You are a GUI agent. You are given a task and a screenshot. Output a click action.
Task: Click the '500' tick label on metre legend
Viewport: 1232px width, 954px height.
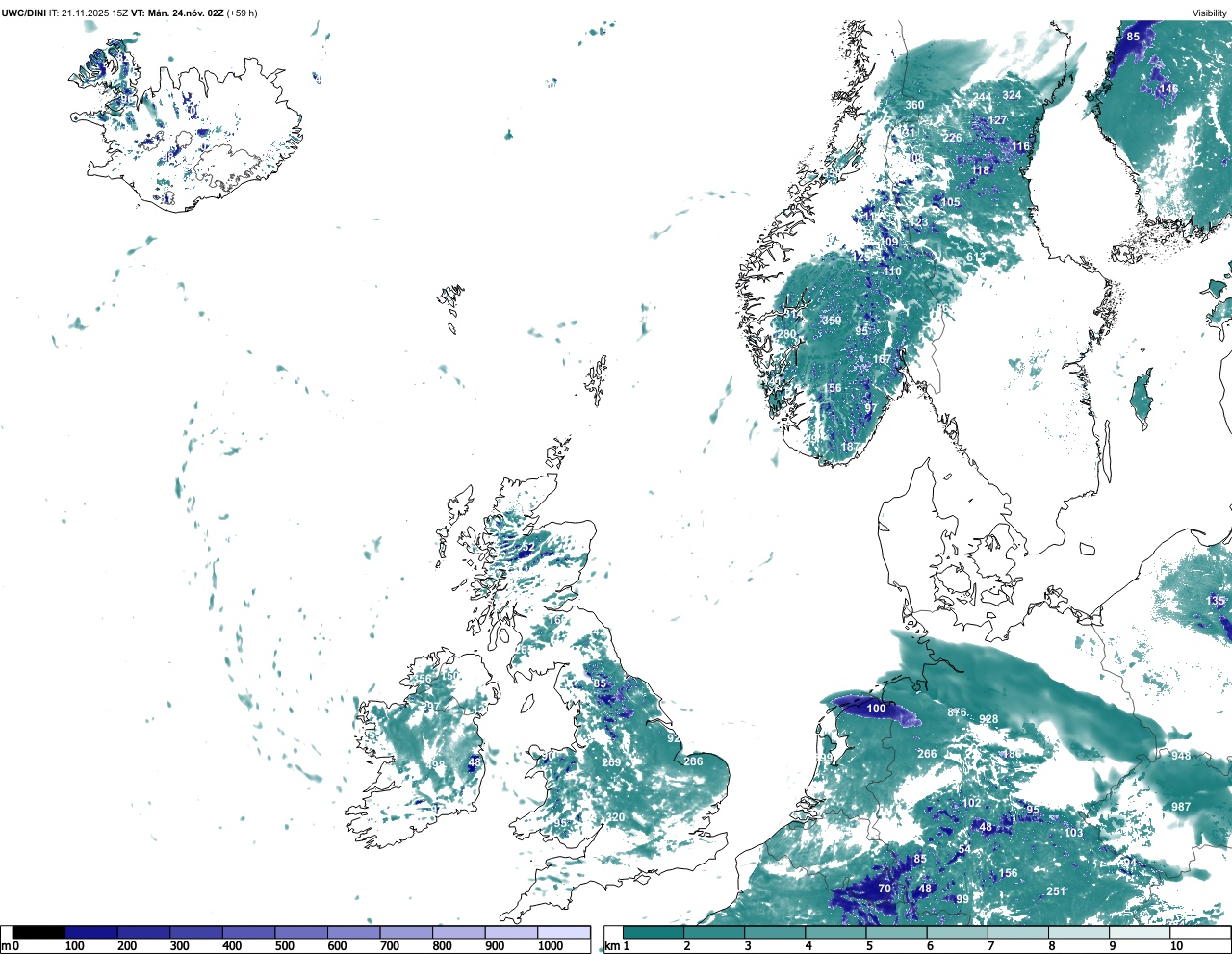click(x=284, y=946)
